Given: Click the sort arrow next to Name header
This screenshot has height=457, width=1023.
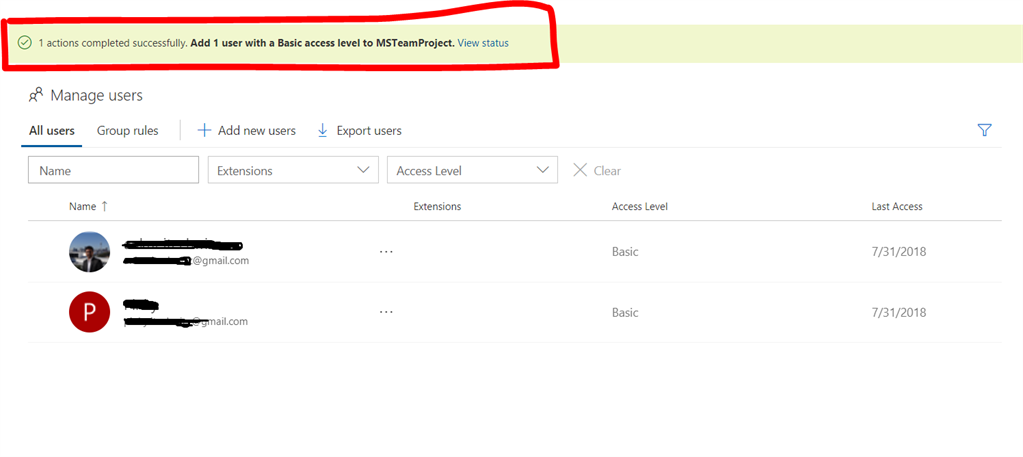Looking at the screenshot, I should point(104,206).
